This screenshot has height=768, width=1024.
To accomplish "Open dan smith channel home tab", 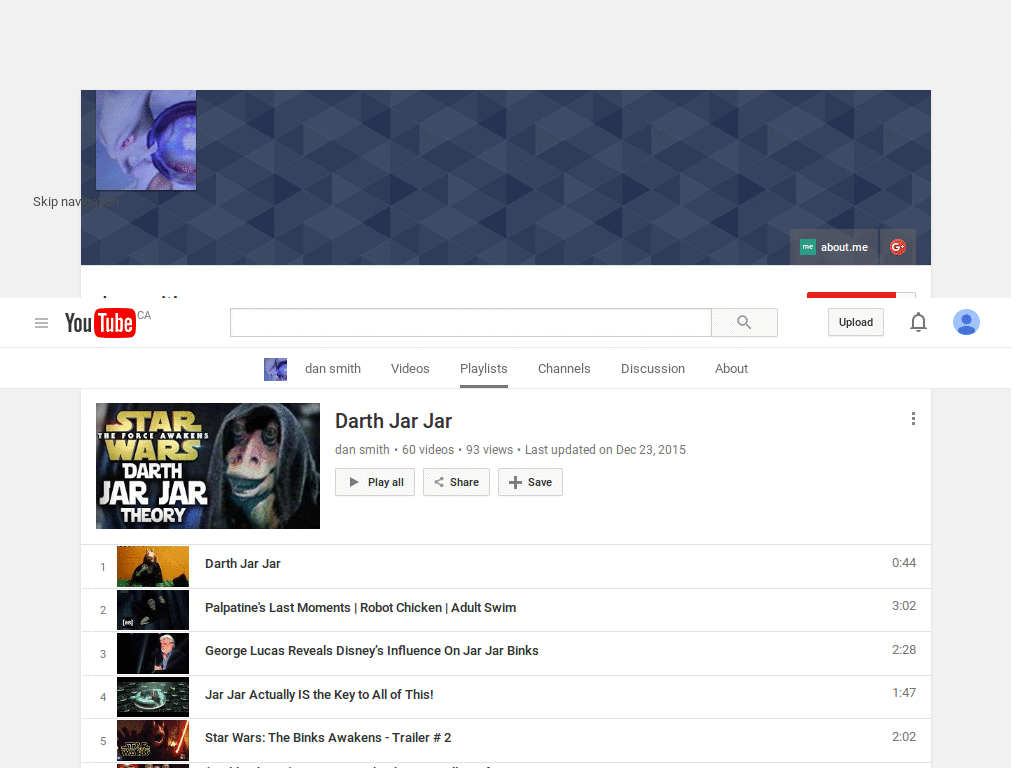I will [x=332, y=369].
